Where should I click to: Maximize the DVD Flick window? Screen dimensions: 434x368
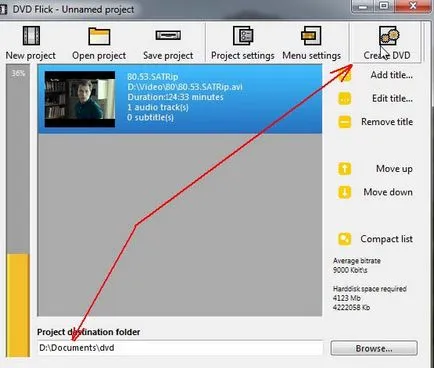click(384, 6)
